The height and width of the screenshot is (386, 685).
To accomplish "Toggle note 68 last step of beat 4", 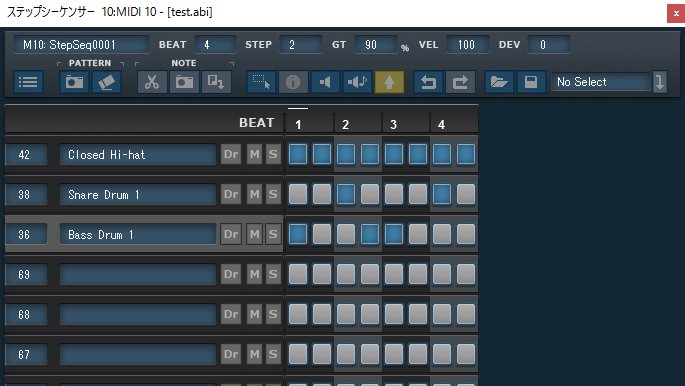I will 466,314.
